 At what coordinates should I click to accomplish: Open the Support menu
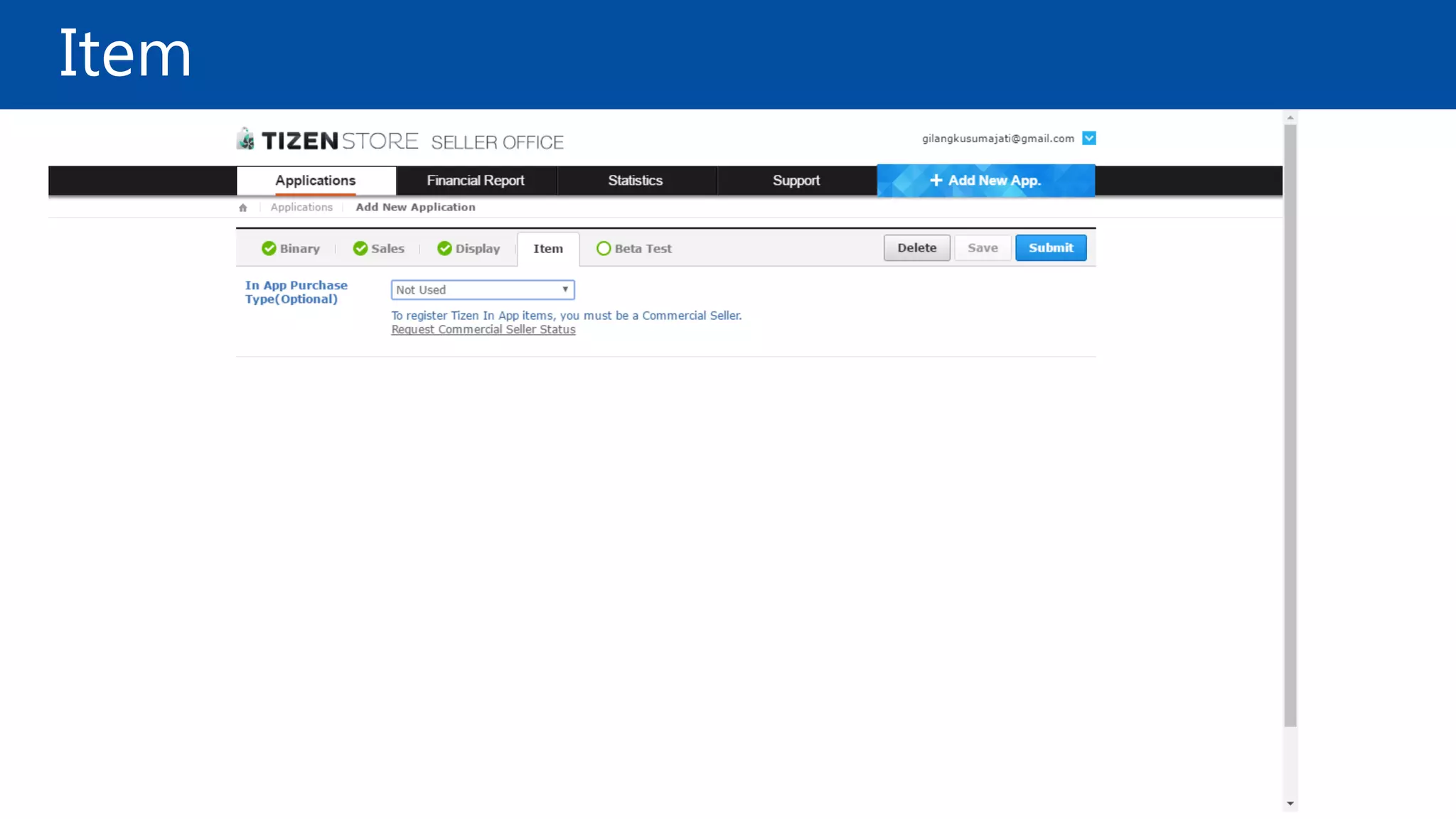pyautogui.click(x=796, y=181)
